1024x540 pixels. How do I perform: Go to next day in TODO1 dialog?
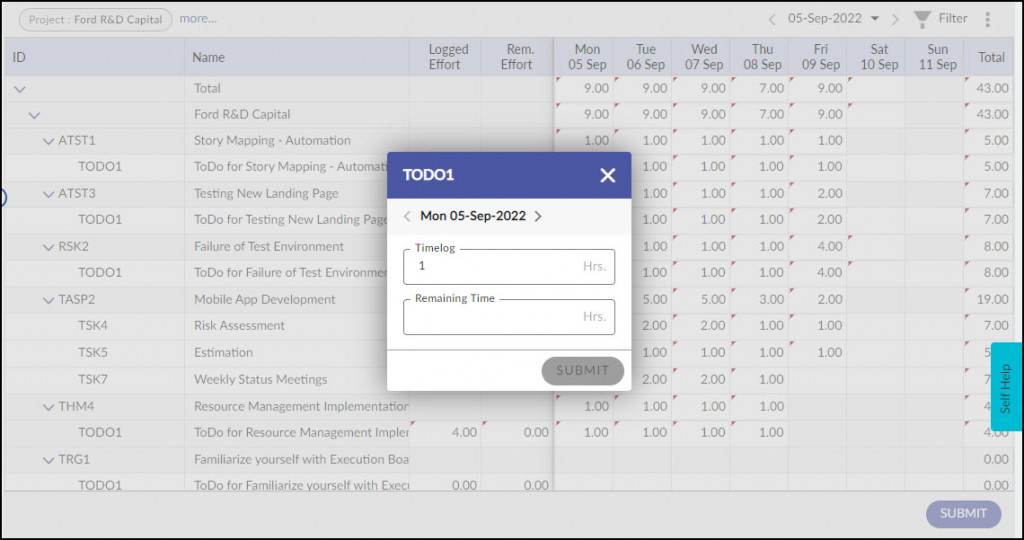click(538, 216)
